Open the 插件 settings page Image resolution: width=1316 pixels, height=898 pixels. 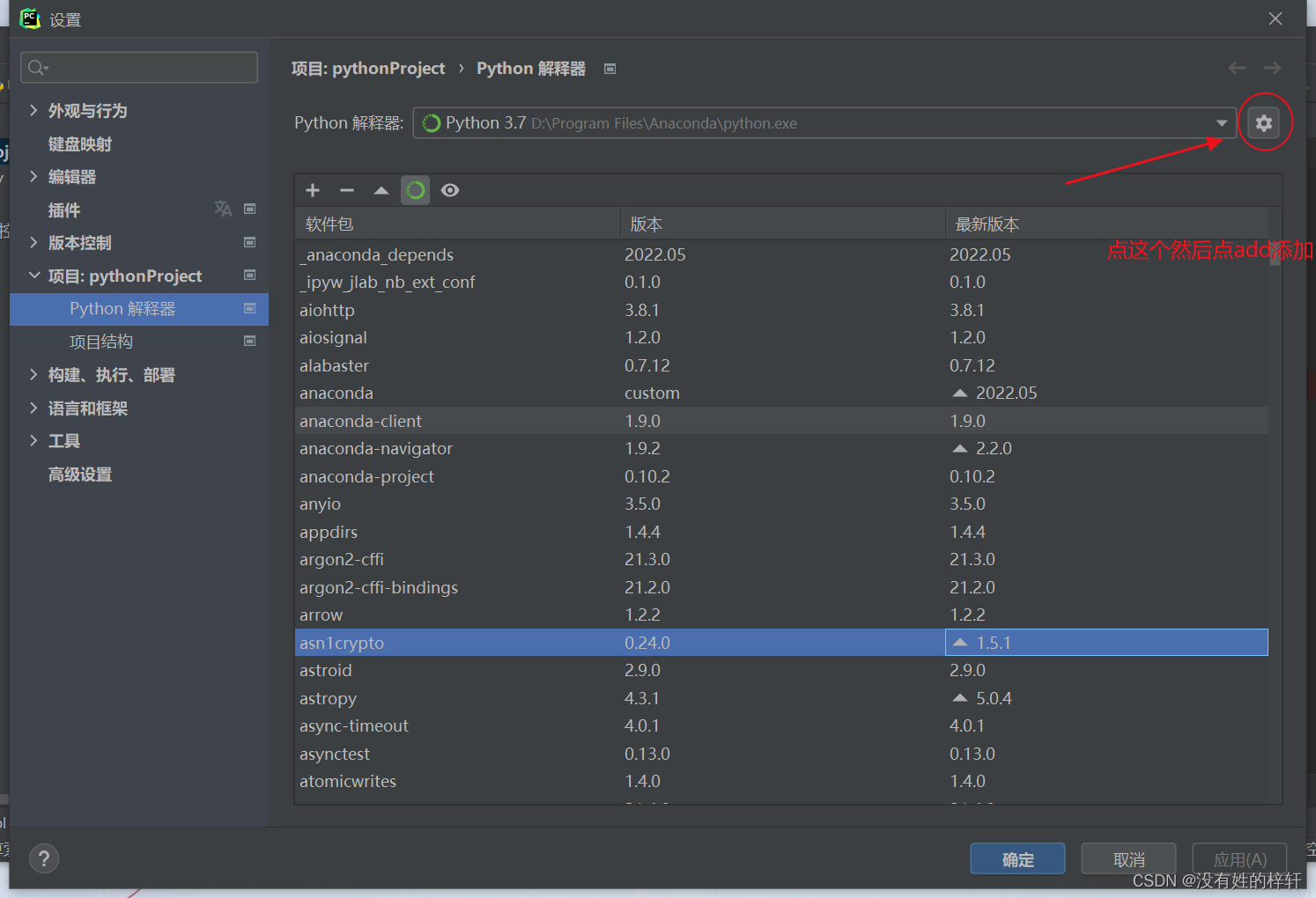[x=64, y=210]
